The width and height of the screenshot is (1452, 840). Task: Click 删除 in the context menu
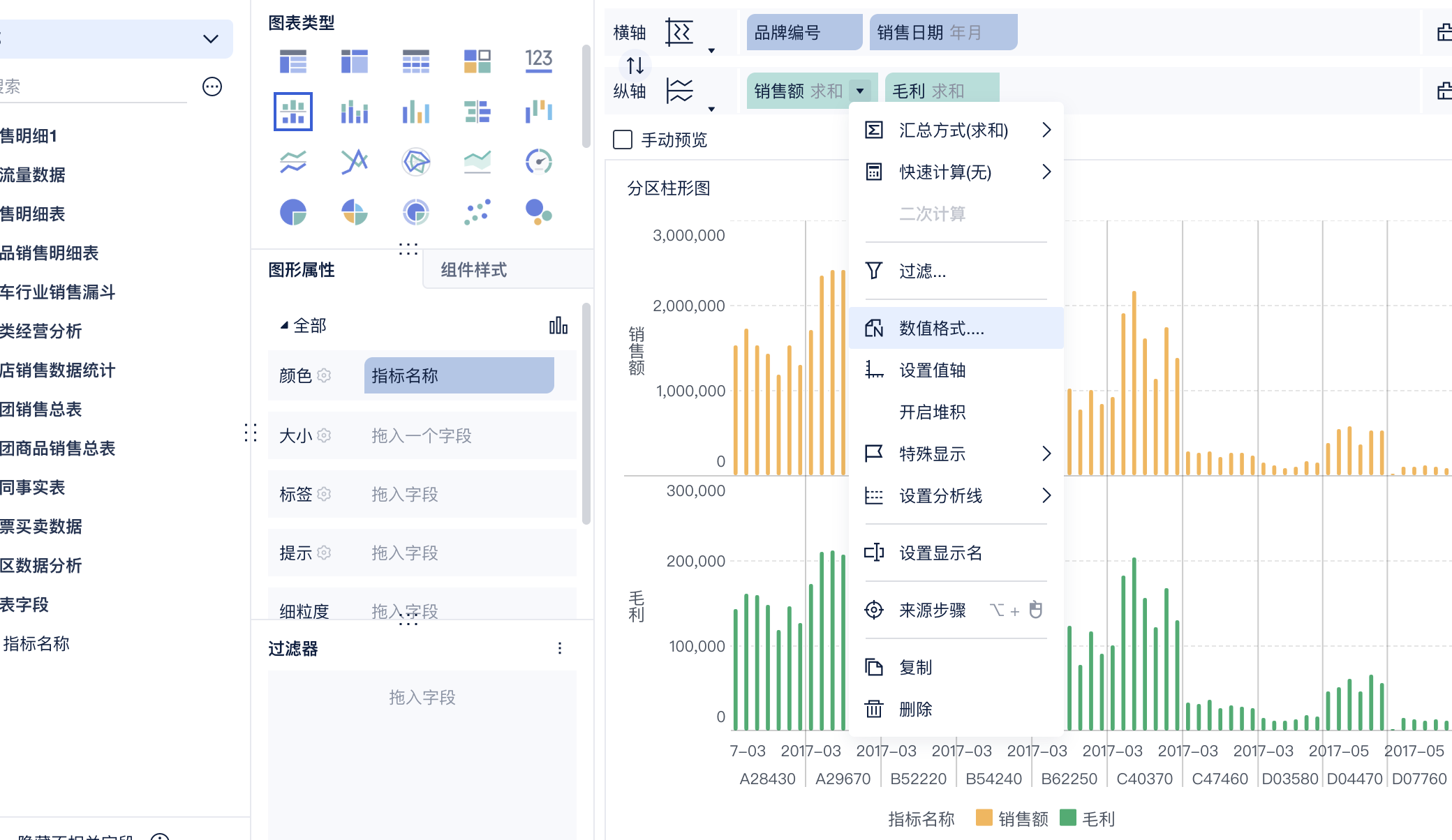click(915, 709)
